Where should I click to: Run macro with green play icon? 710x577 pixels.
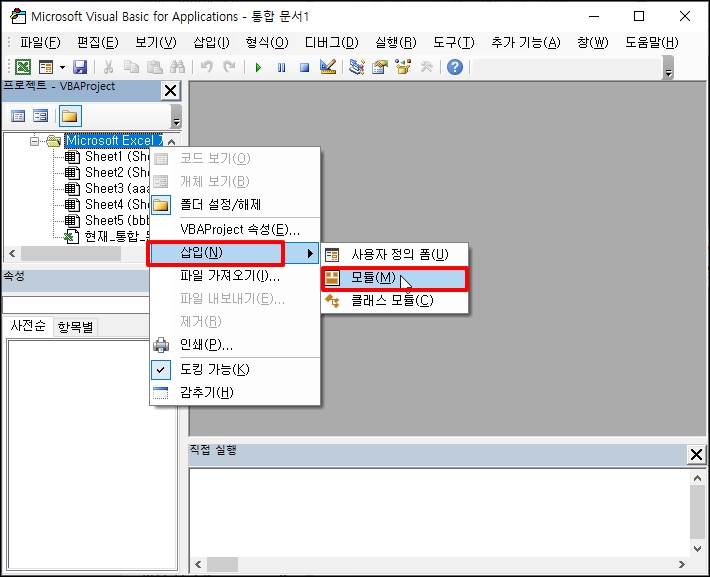coord(258,67)
